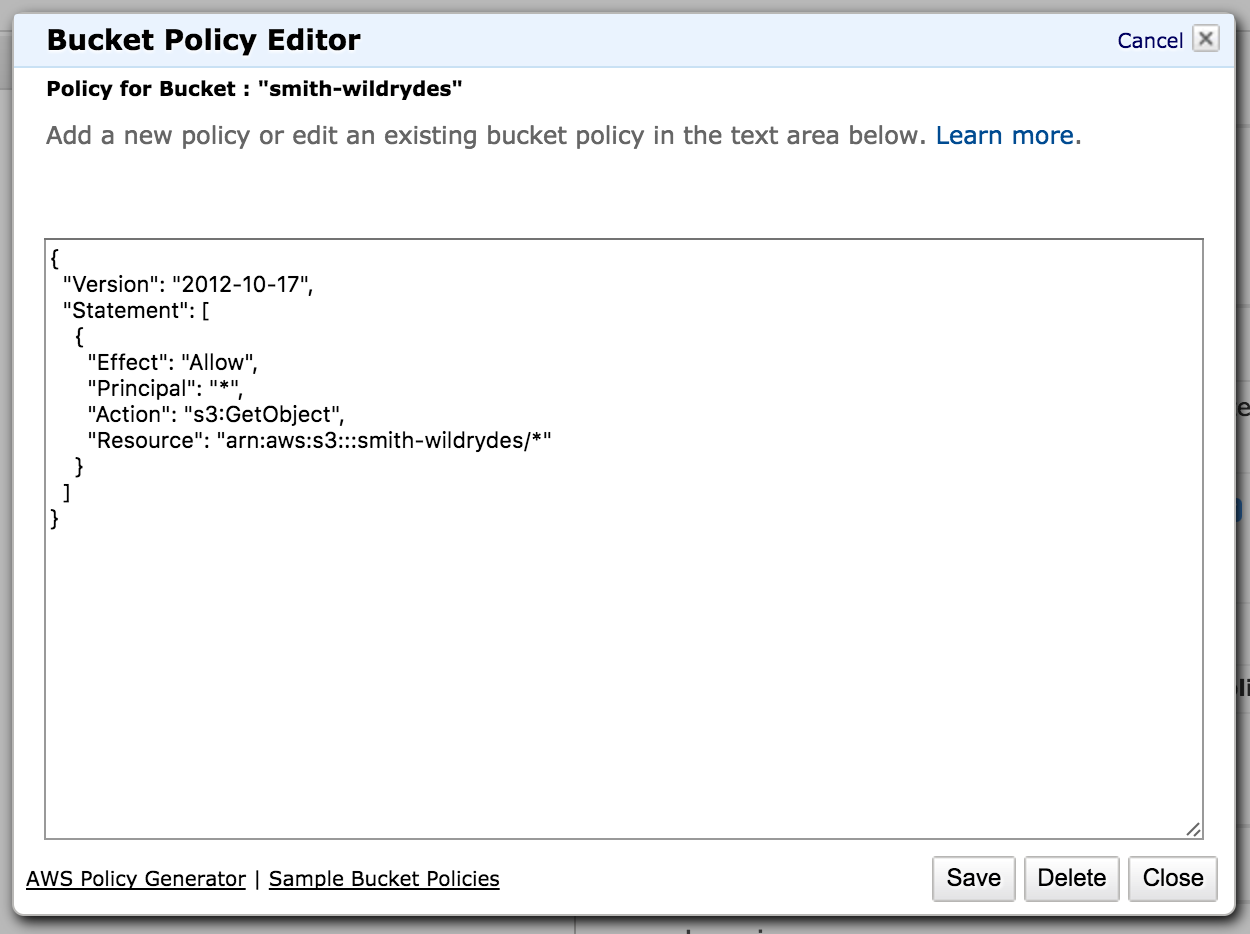This screenshot has width=1250, height=934.
Task: Click the Close button
Action: coord(1173,878)
